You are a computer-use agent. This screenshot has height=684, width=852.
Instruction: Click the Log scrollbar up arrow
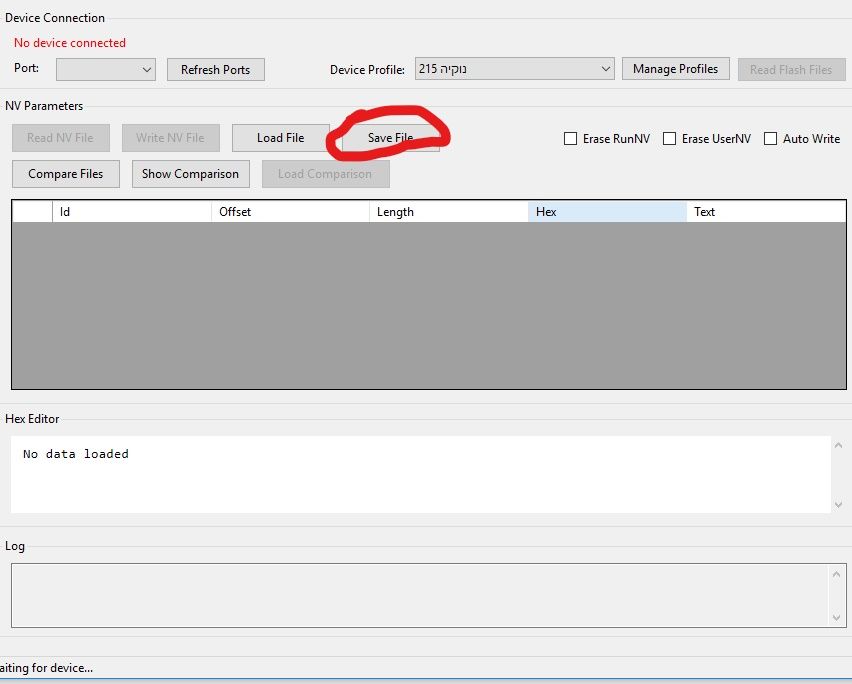click(x=838, y=574)
